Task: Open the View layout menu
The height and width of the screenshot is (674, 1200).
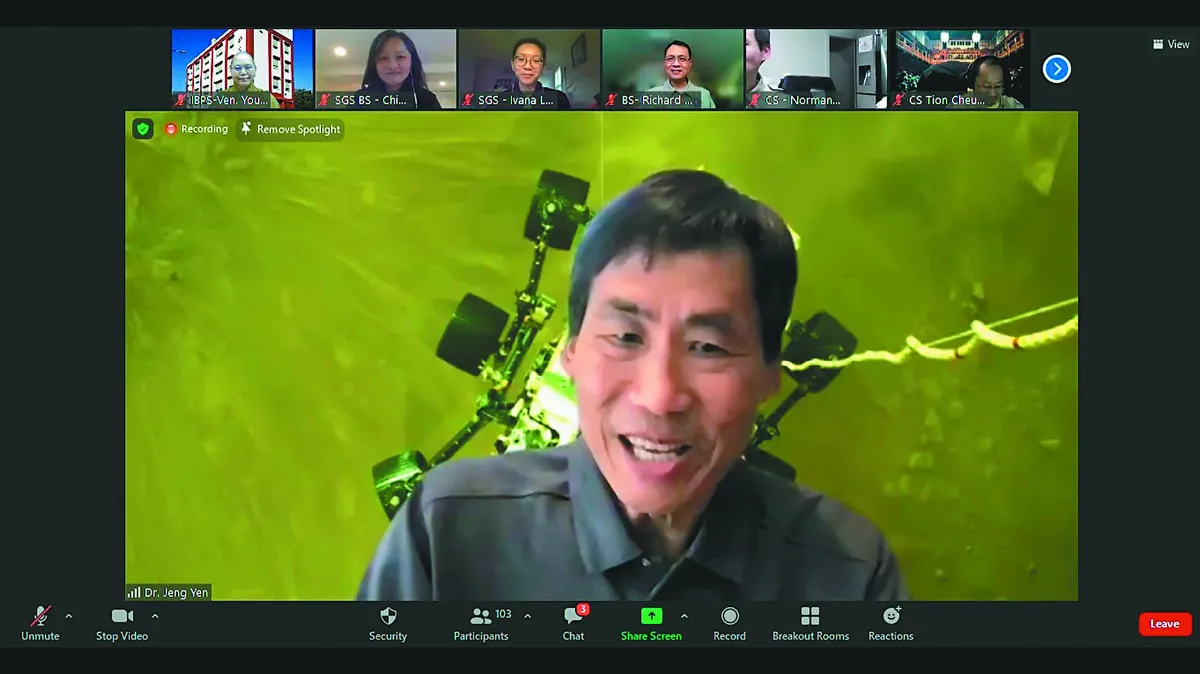Action: pyautogui.click(x=1171, y=44)
